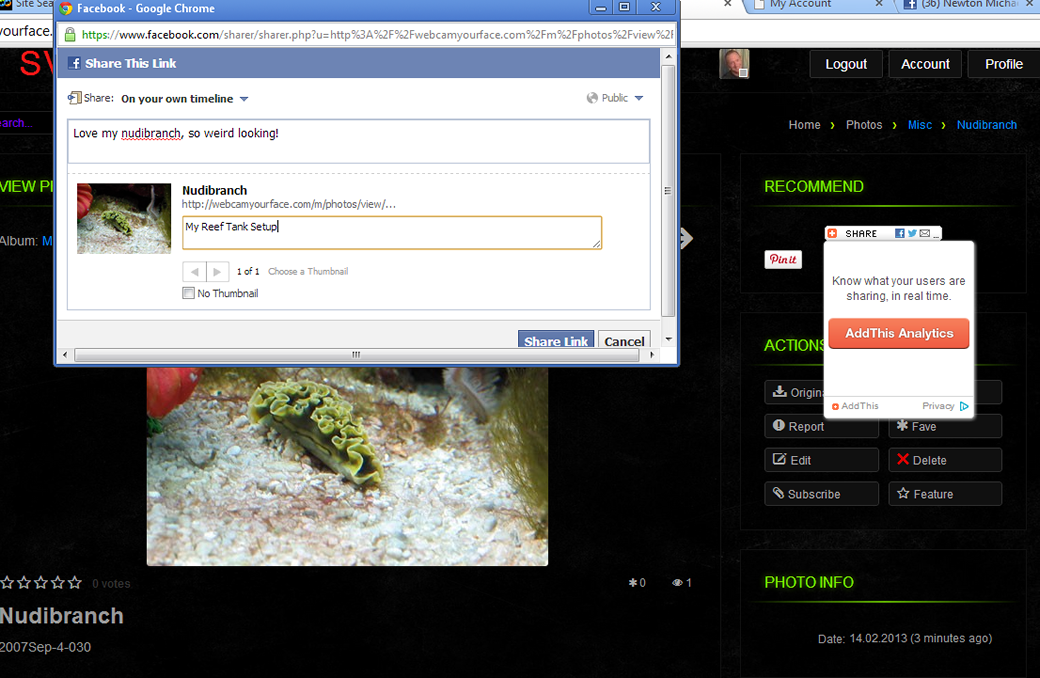1040x678 pixels.
Task: Click the AddThis Analytics button
Action: (899, 334)
